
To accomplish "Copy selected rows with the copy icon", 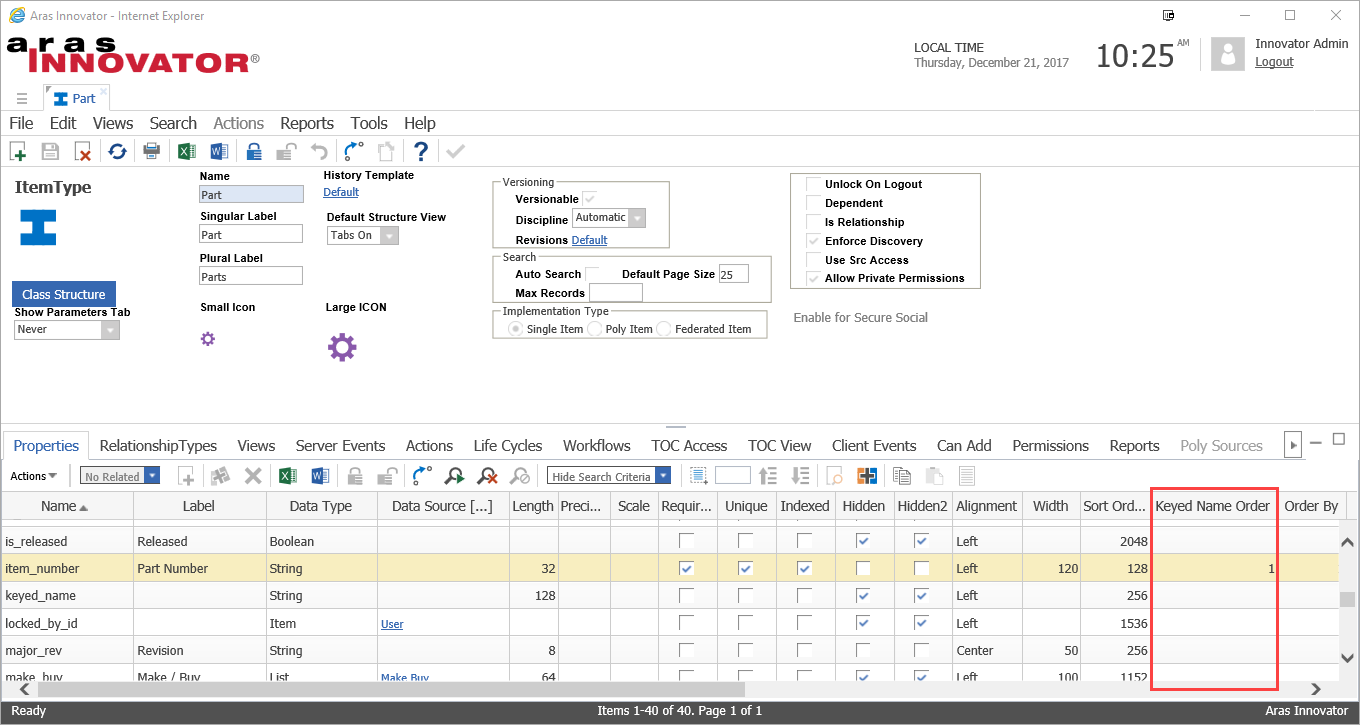I will [902, 476].
